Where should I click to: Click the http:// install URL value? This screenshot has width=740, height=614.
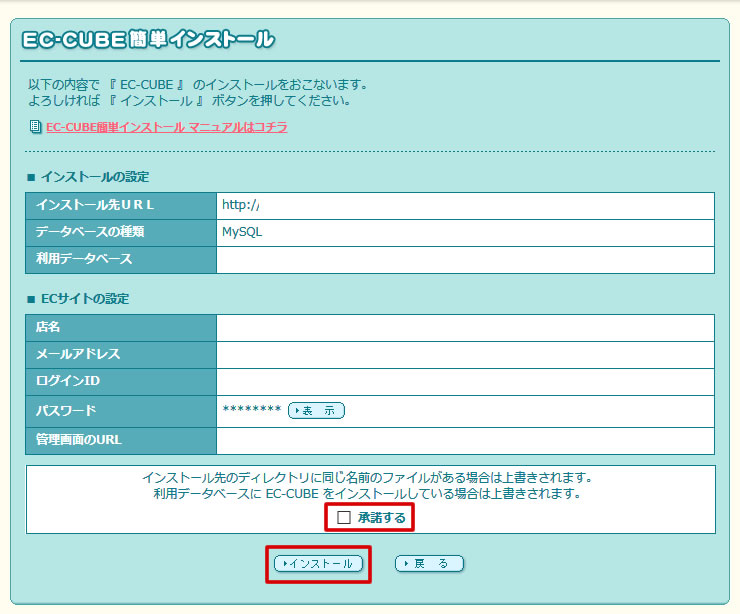click(241, 205)
